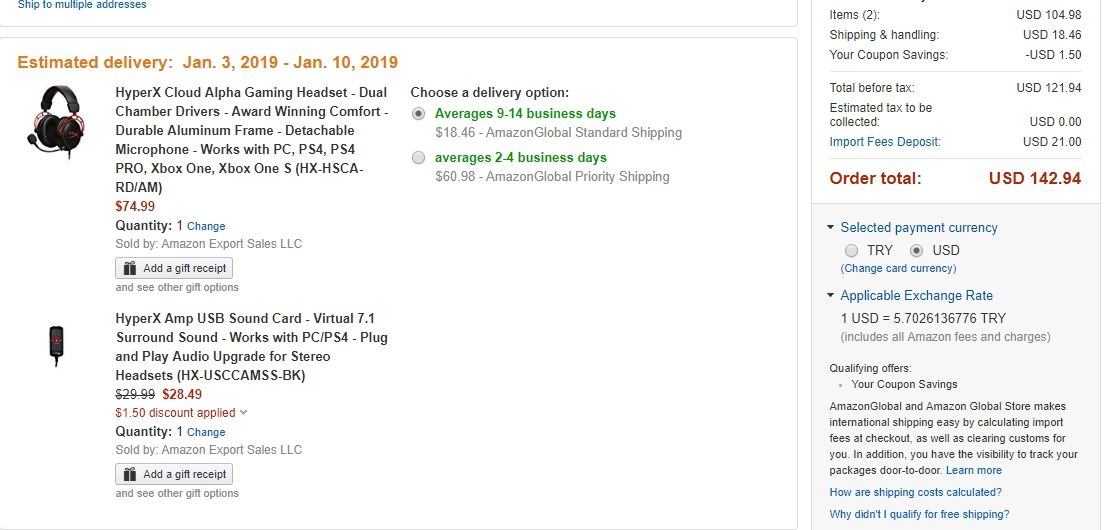The width and height of the screenshot is (1111, 530).
Task: Collapse the Selected payment currency section
Action: tap(831, 228)
